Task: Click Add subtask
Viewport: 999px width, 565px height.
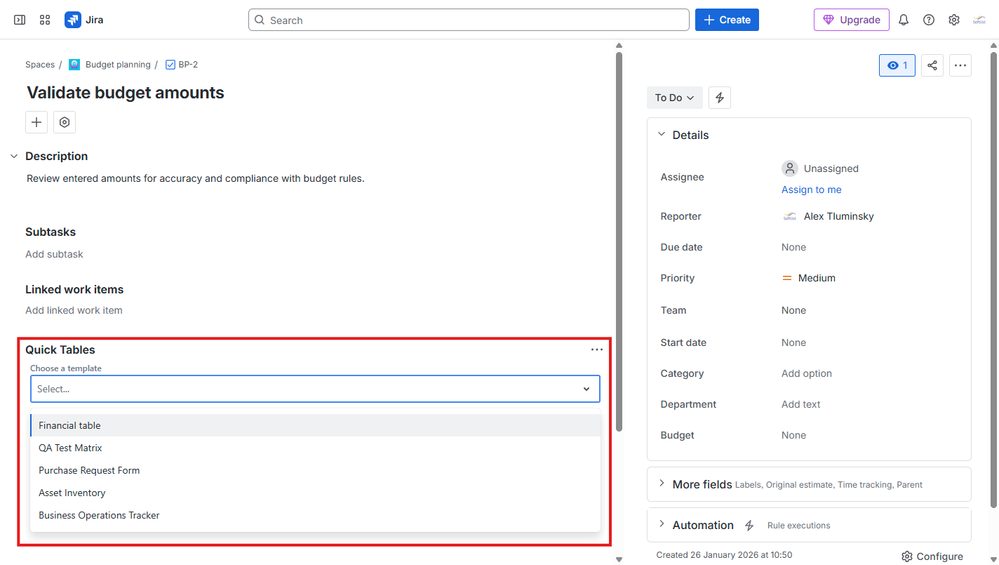Action: point(54,254)
